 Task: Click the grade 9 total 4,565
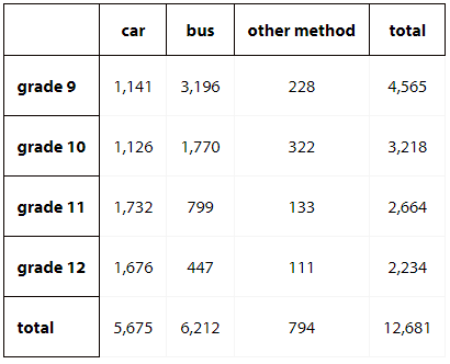click(x=407, y=87)
